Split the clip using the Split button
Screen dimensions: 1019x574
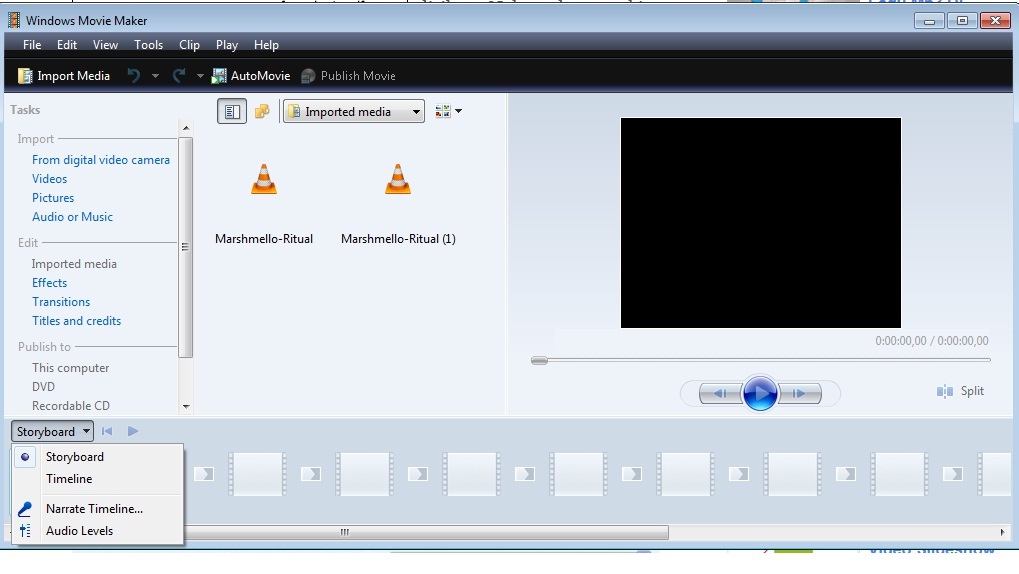point(961,391)
